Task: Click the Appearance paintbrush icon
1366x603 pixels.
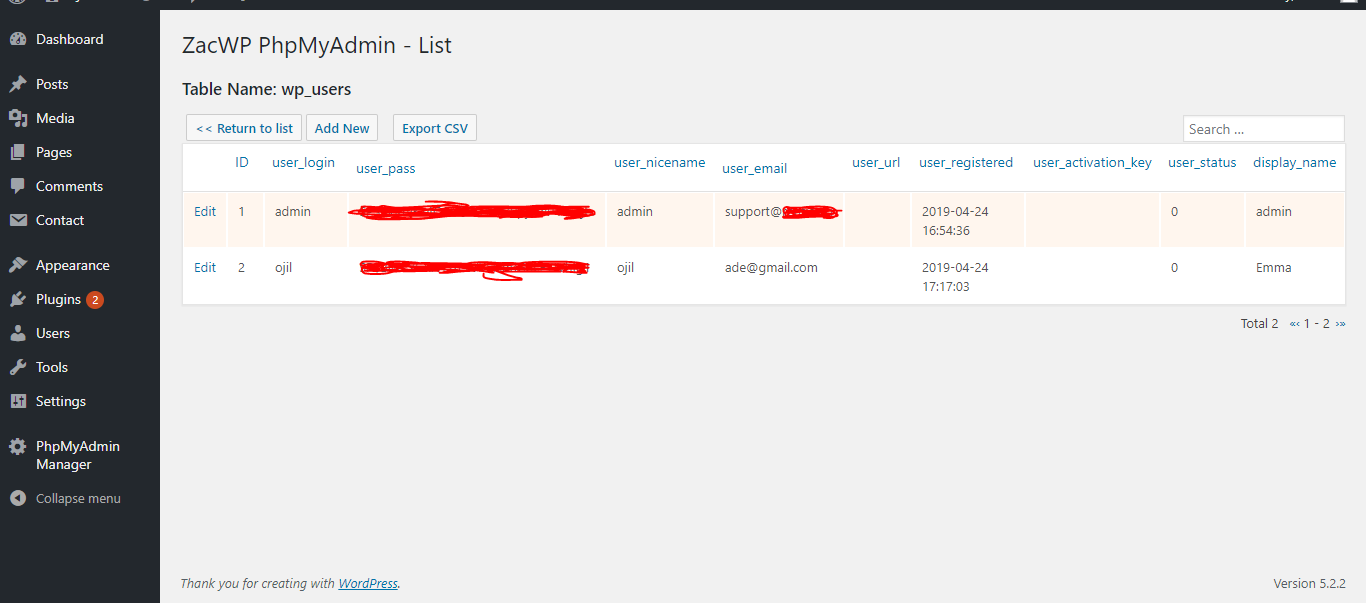Action: click(x=18, y=266)
